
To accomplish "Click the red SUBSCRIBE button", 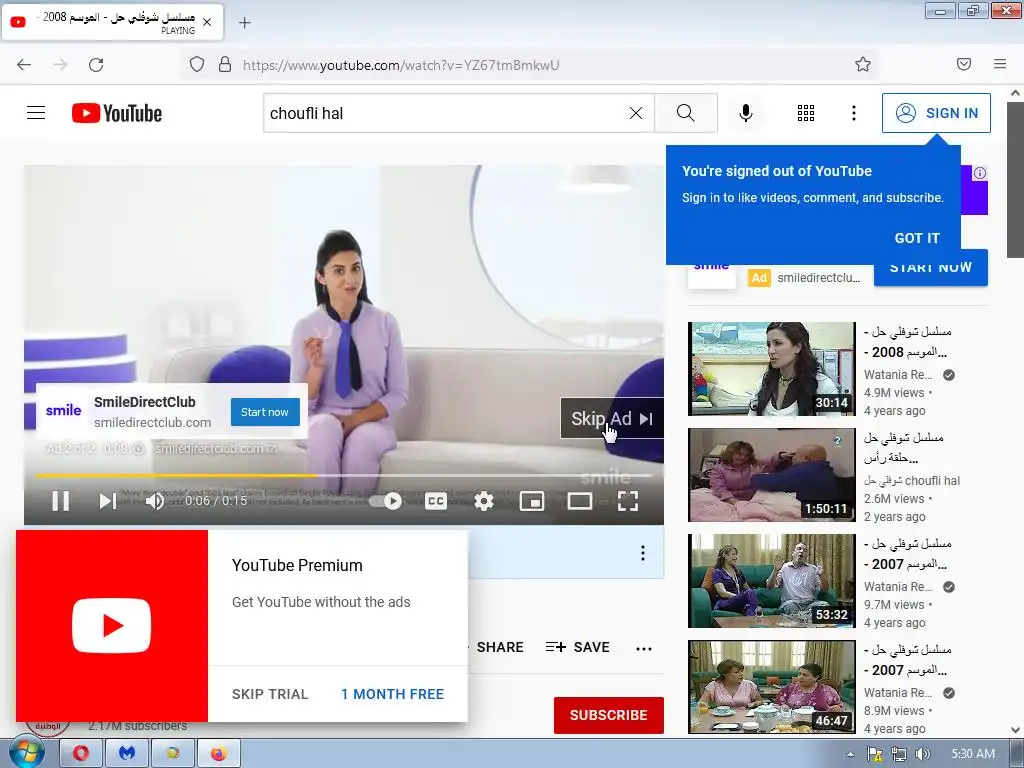I will tap(609, 715).
